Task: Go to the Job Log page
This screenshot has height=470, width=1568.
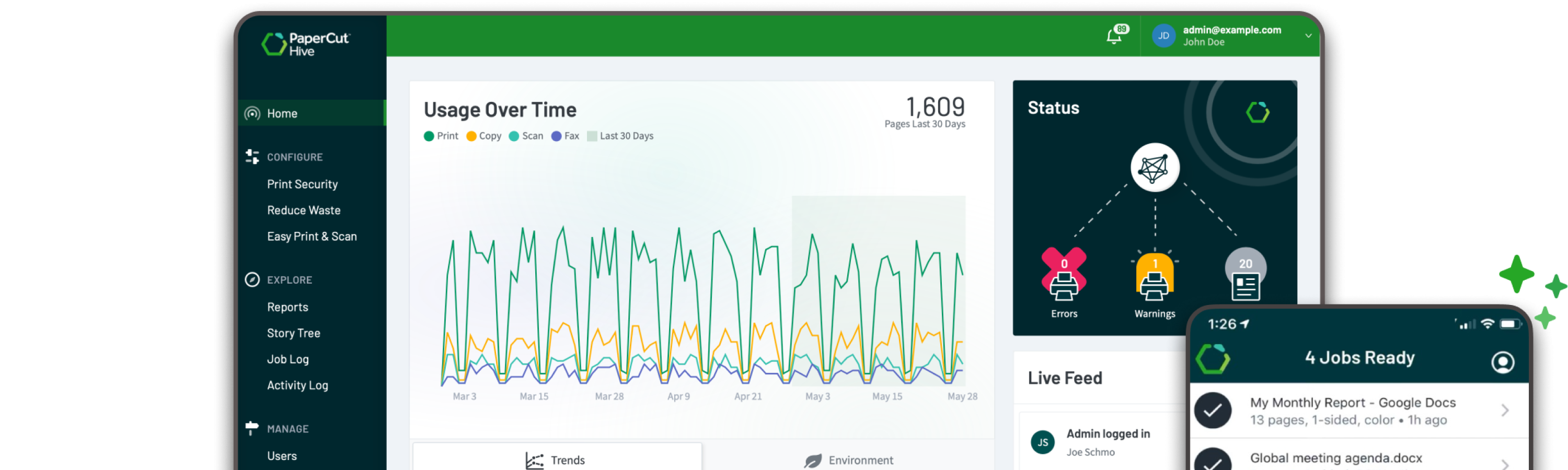Action: click(287, 359)
